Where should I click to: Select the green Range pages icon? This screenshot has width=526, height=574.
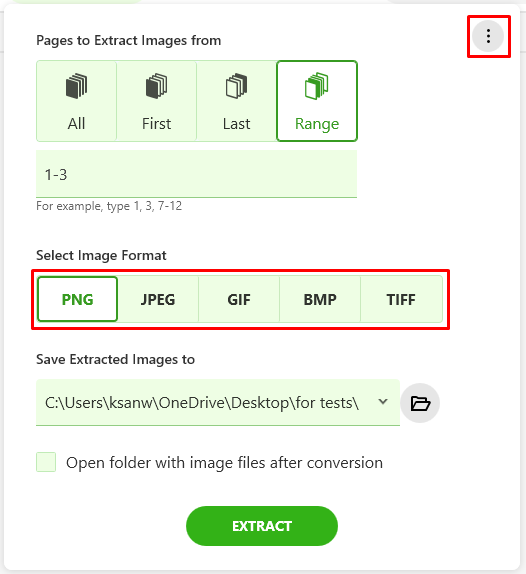click(x=317, y=86)
